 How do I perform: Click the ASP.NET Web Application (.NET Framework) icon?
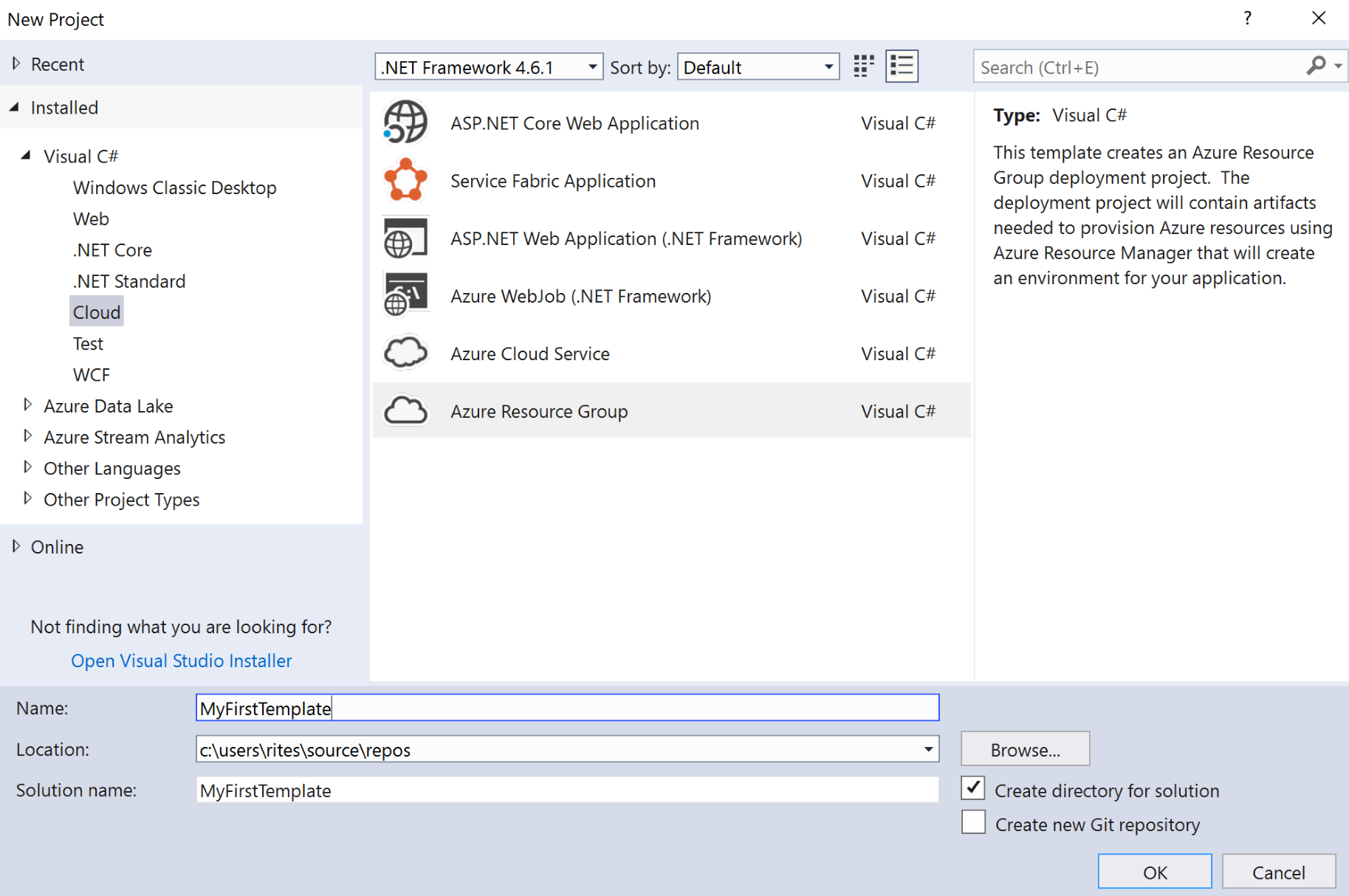point(405,238)
